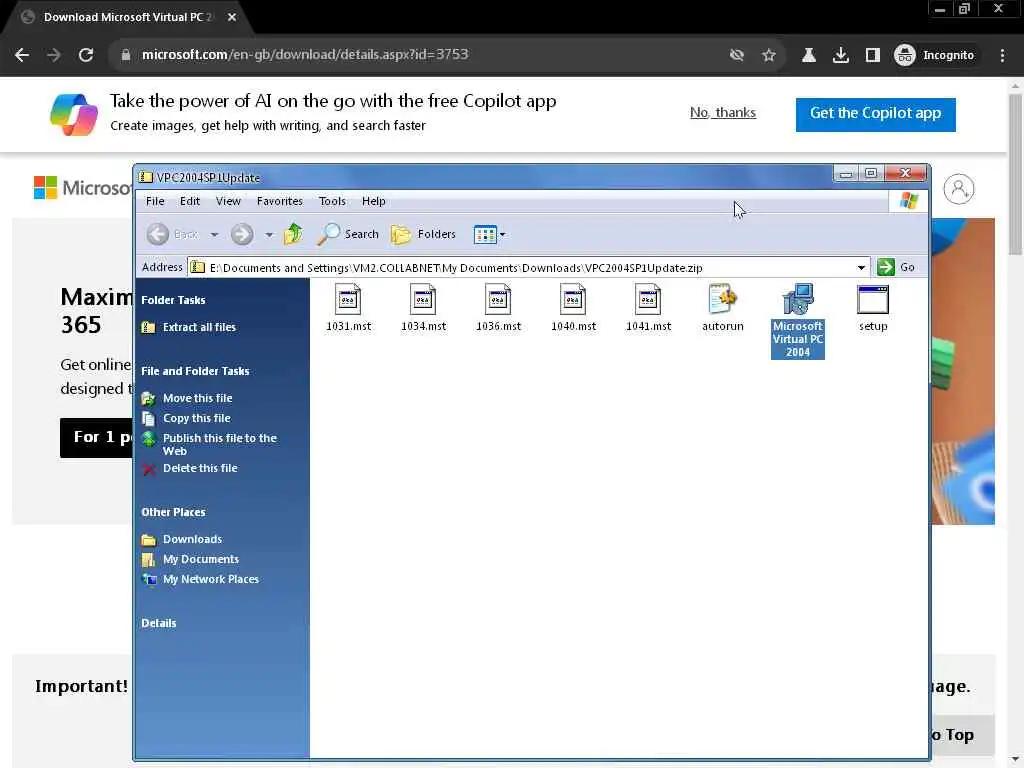
Task: Click the site lock icon in address bar
Action: pyautogui.click(x=126, y=55)
